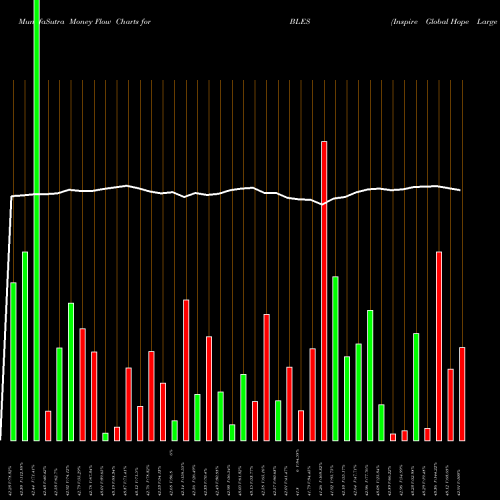
Task: Click the 'MunafaSutra Money Flow Charts for' title text
Action: pos(85,22)
